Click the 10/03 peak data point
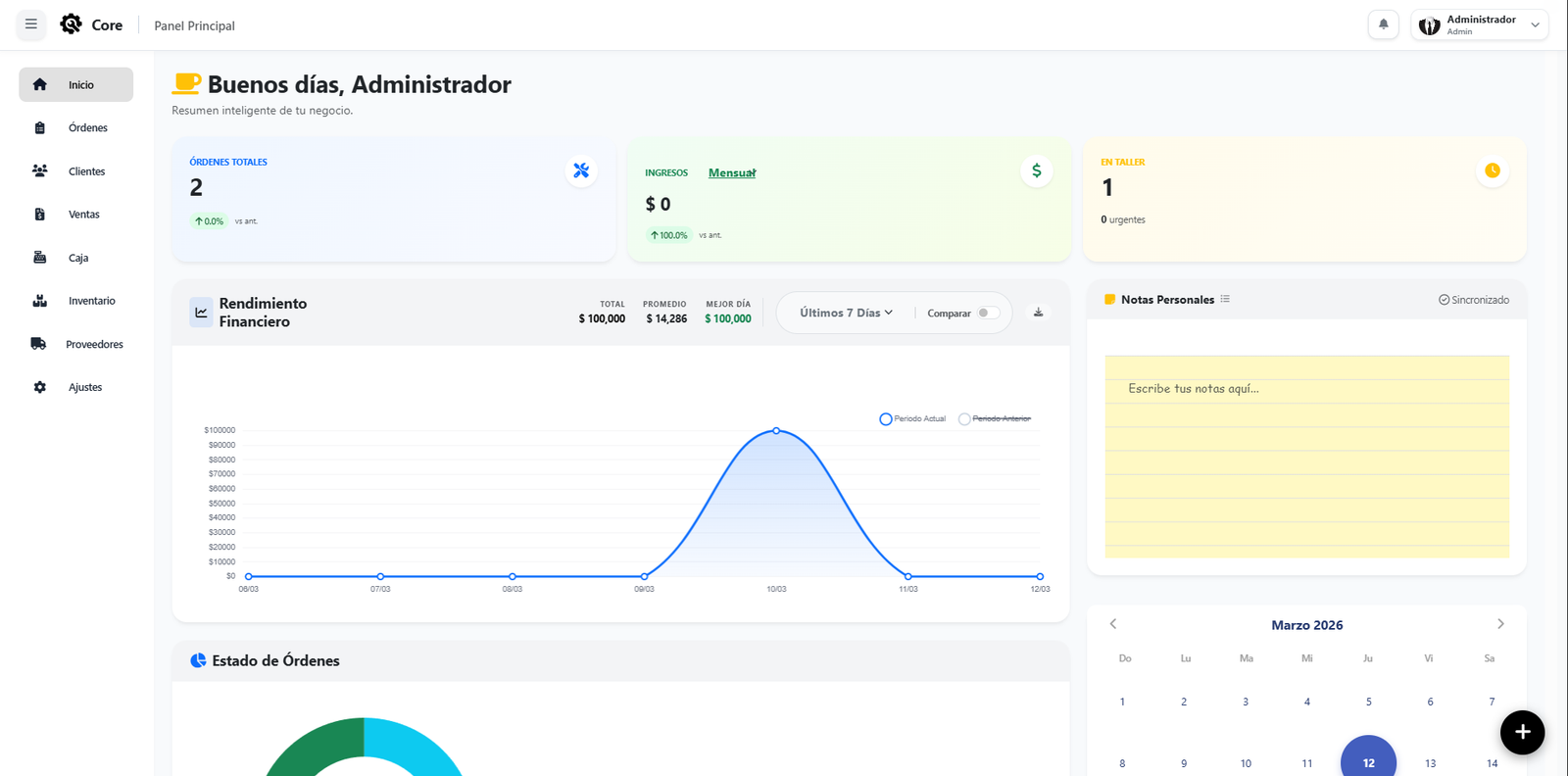Viewport: 1568px width, 776px height. (776, 431)
